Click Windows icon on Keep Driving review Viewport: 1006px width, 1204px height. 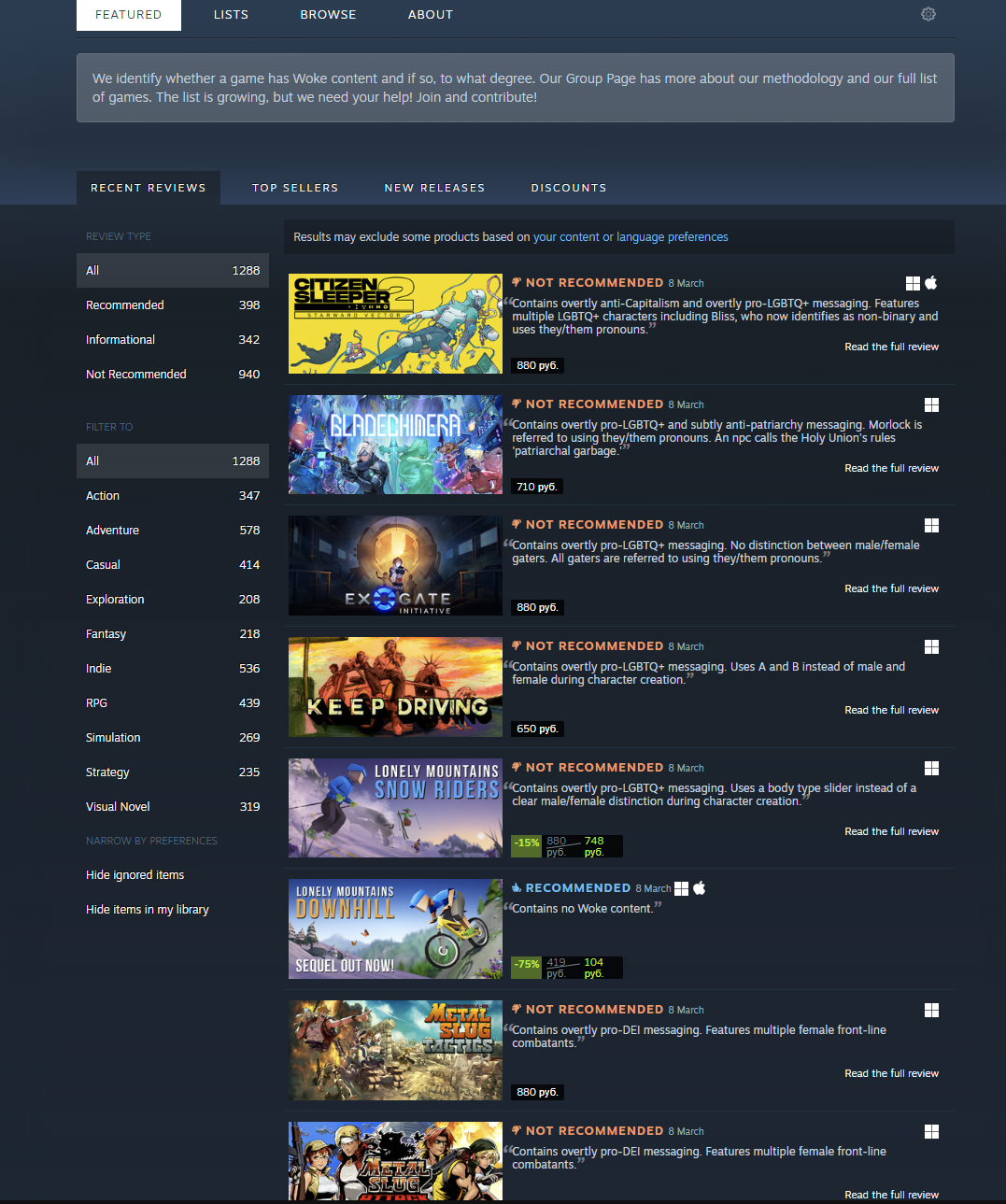pyautogui.click(x=931, y=646)
